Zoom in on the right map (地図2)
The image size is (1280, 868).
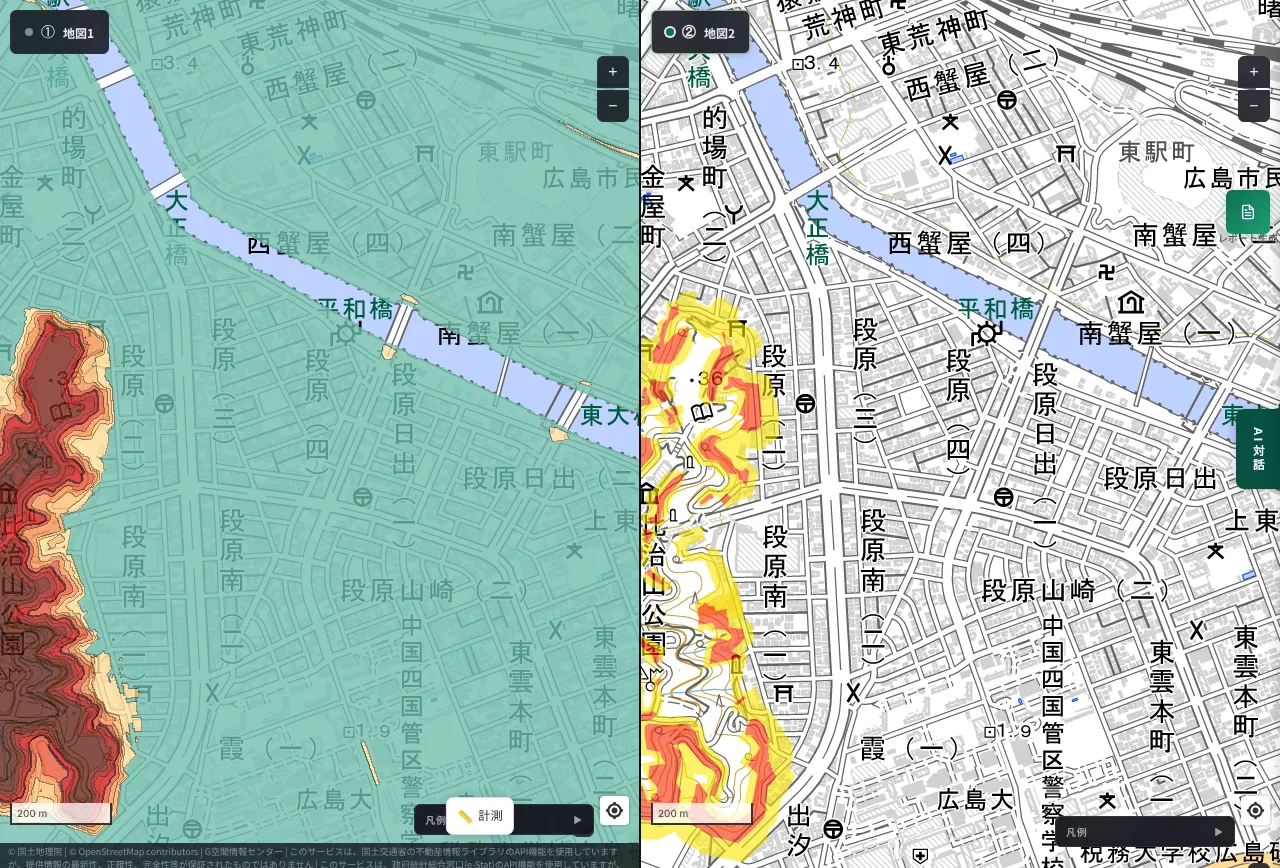[1254, 72]
